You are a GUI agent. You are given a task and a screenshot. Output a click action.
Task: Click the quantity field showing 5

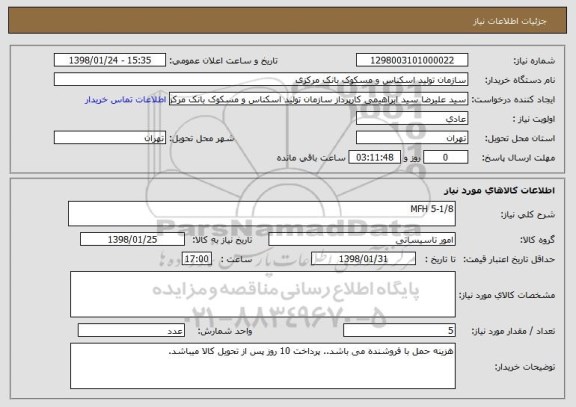[399, 331]
